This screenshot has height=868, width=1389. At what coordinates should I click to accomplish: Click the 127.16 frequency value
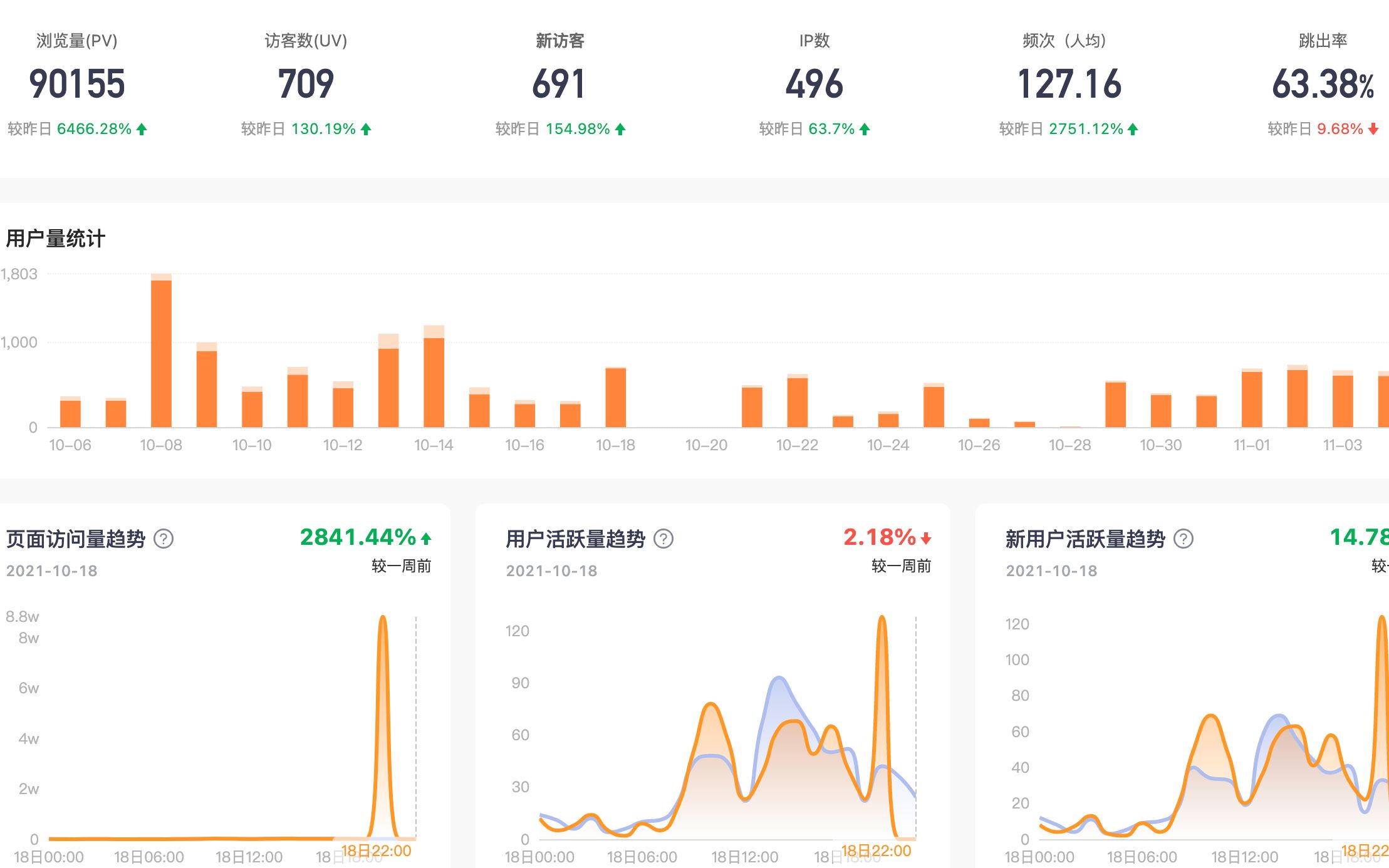1069,84
